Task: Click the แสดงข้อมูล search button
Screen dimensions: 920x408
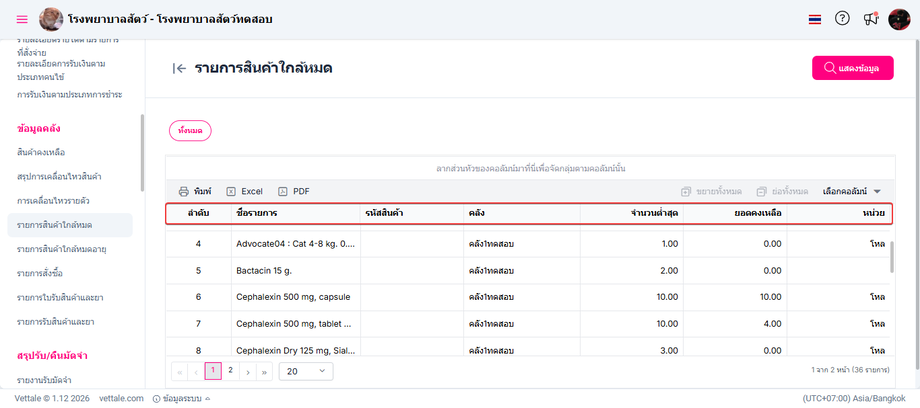Action: pos(853,68)
